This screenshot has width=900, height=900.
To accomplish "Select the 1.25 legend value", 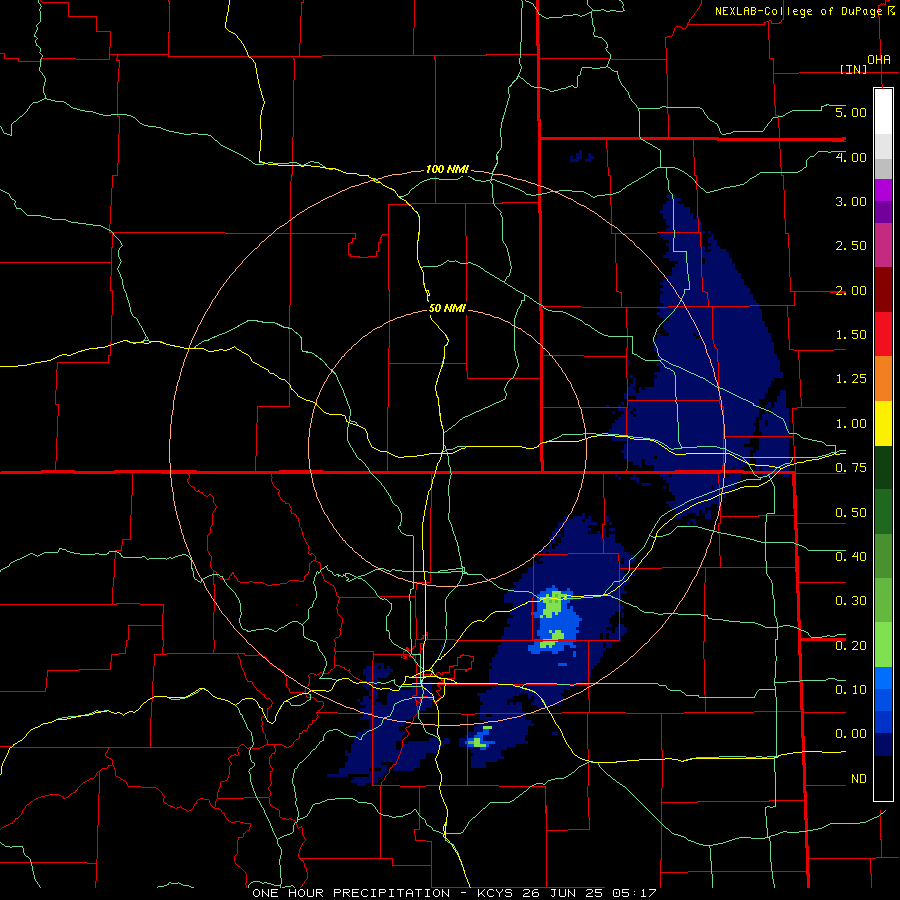I will pos(851,379).
